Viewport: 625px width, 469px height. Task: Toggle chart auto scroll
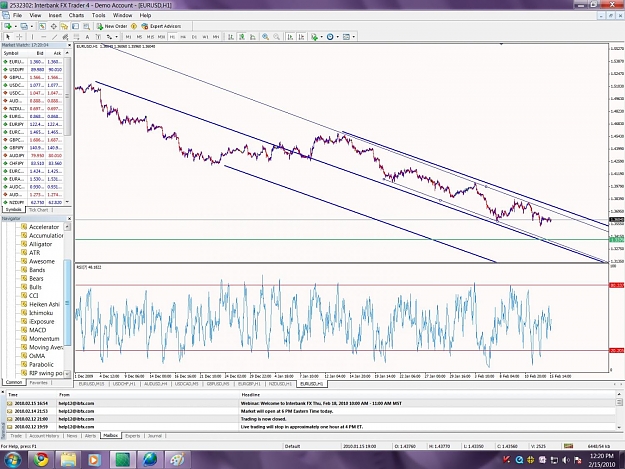(x=290, y=37)
